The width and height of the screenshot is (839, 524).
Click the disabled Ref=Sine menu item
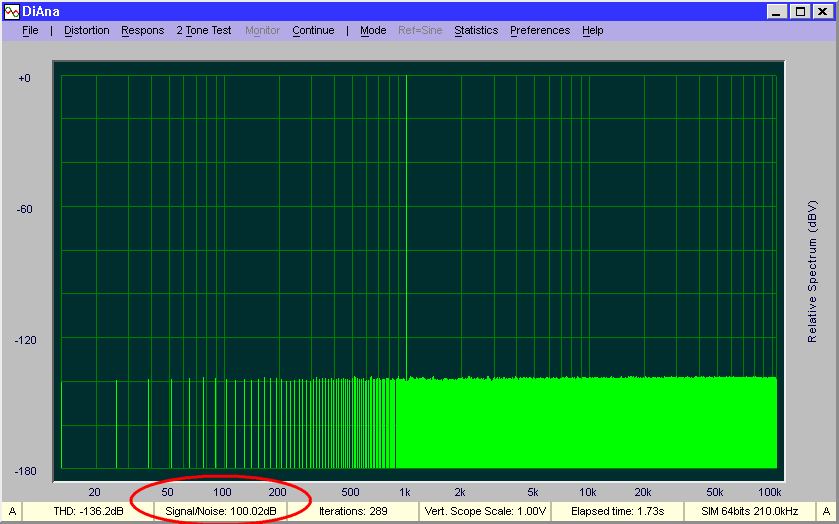[x=420, y=31]
